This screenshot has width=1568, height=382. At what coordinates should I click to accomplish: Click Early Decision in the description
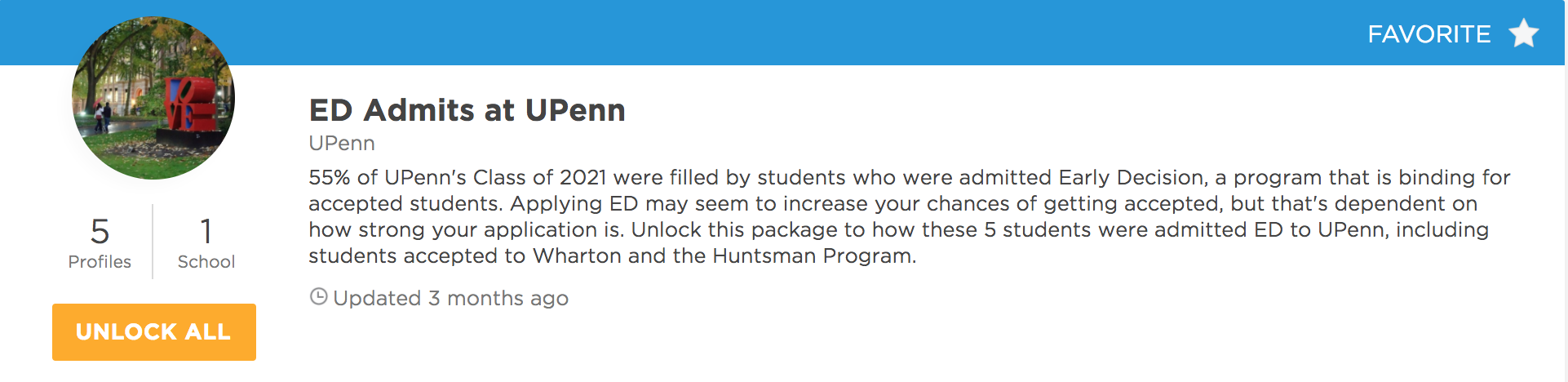coord(1132,177)
